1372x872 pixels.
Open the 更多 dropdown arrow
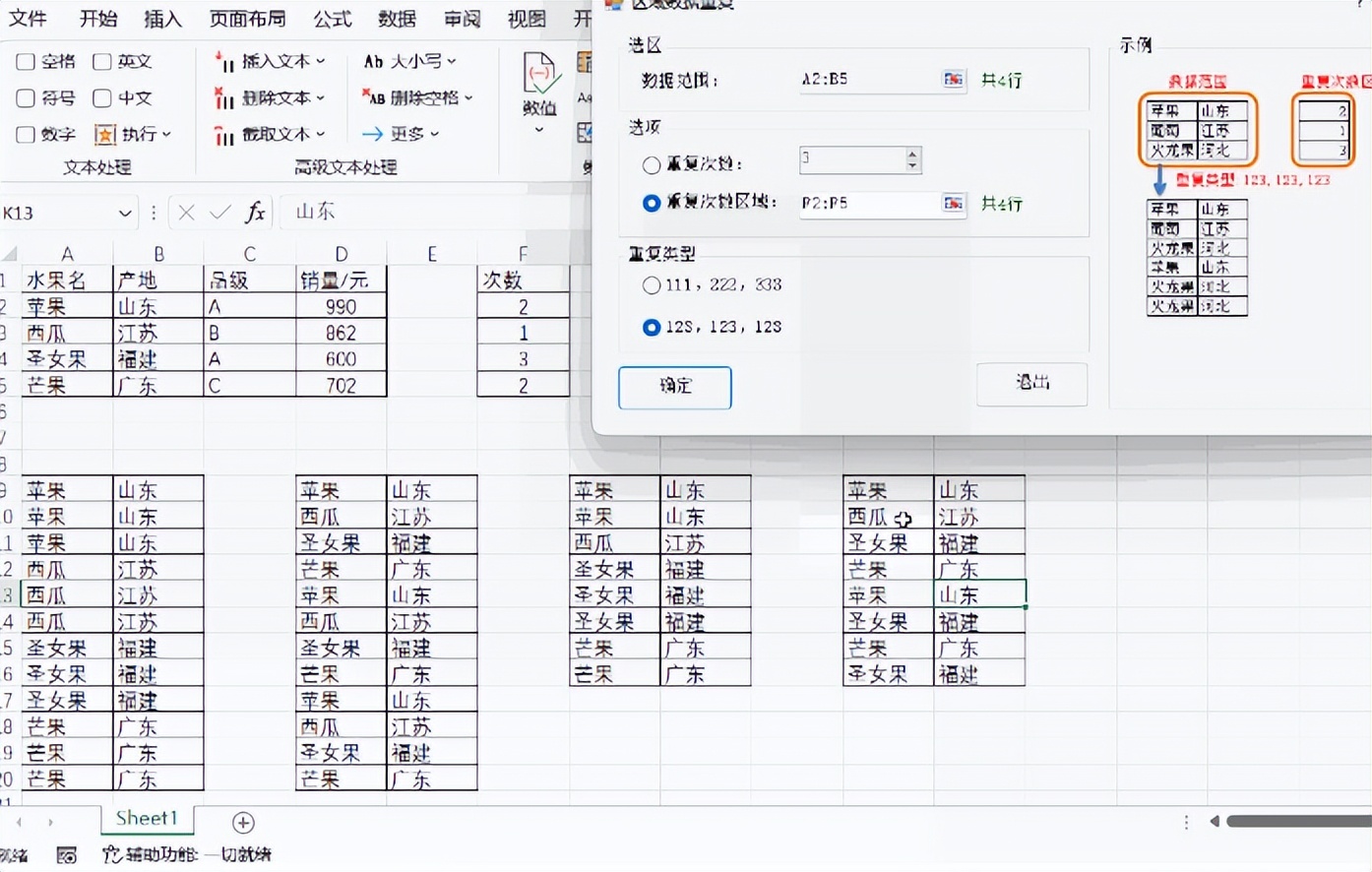pos(433,134)
